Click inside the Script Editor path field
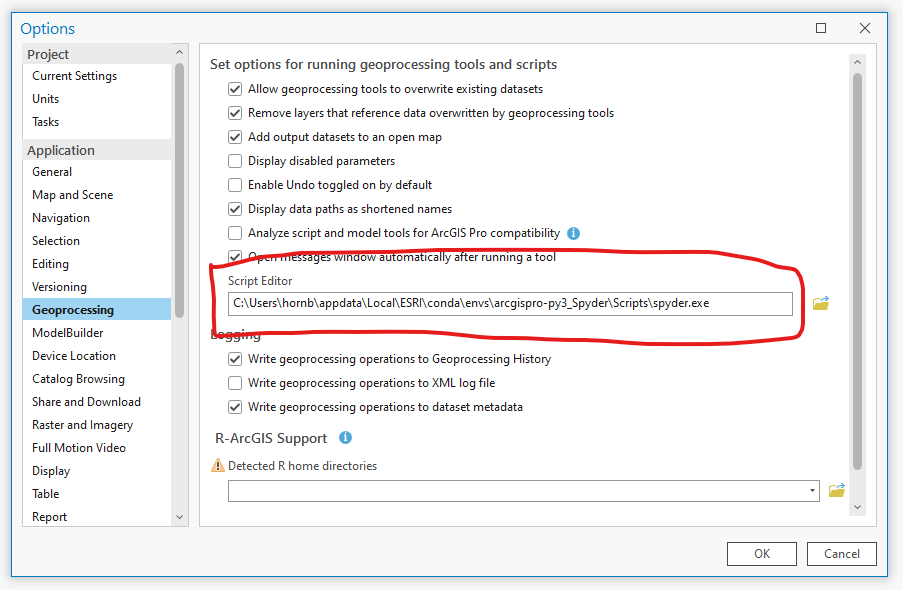 click(x=510, y=303)
